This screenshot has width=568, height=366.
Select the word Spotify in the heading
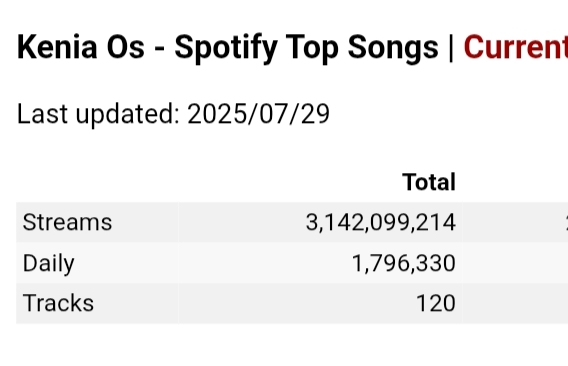(x=226, y=49)
